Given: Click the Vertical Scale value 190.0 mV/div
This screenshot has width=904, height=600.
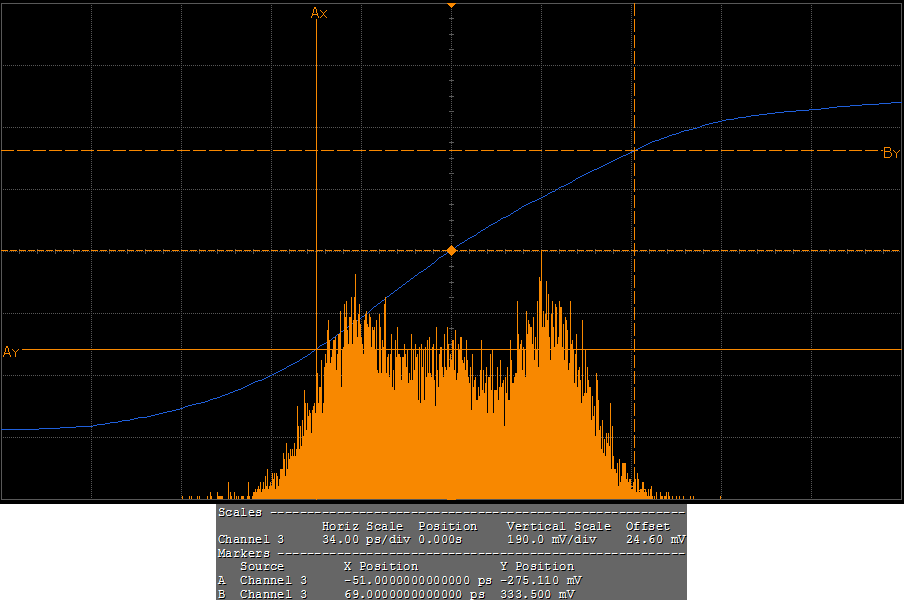Looking at the screenshot, I should tap(553, 539).
